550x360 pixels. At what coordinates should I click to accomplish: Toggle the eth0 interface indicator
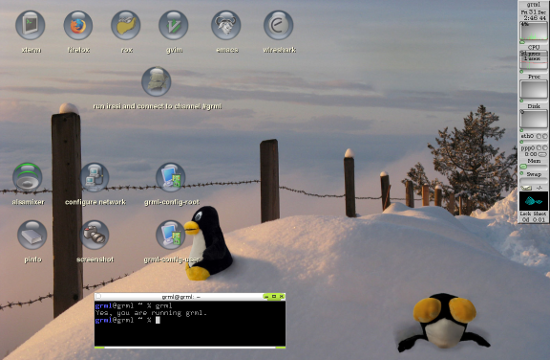[x=541, y=136]
